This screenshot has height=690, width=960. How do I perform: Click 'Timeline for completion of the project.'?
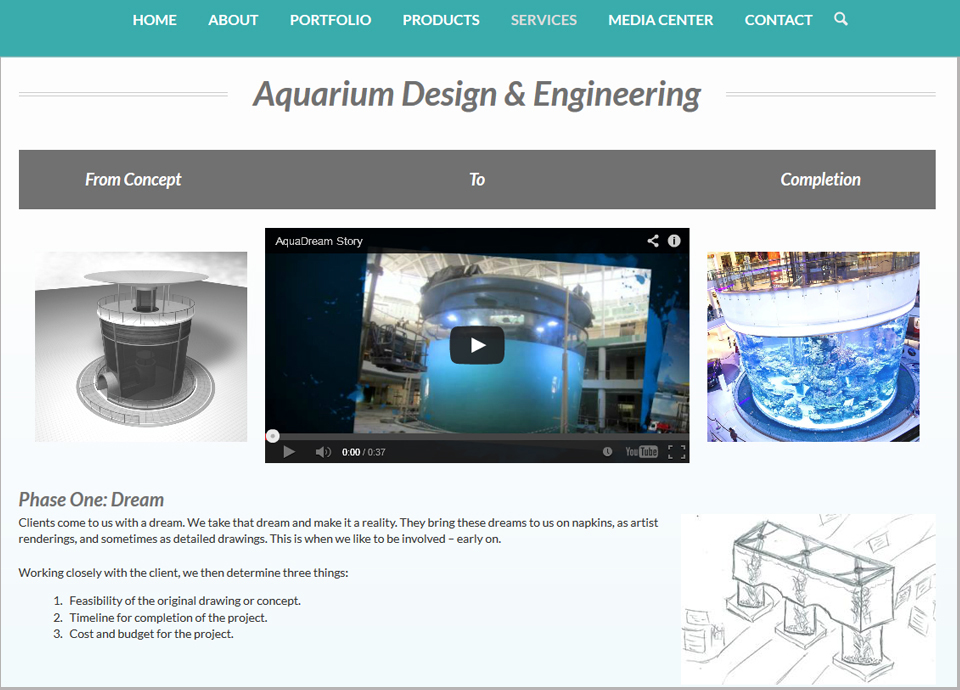tap(168, 618)
